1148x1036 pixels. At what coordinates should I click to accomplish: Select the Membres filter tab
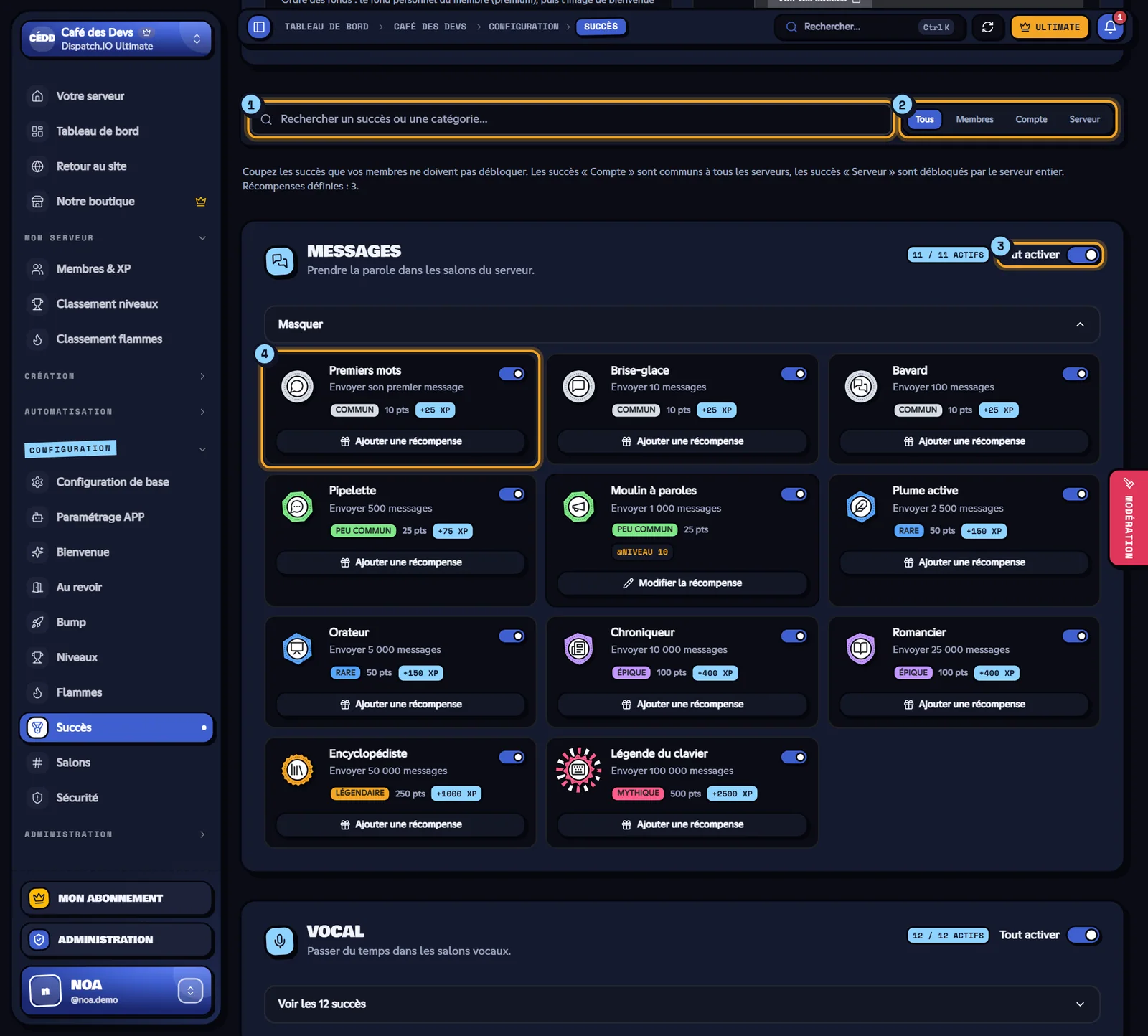(x=974, y=119)
